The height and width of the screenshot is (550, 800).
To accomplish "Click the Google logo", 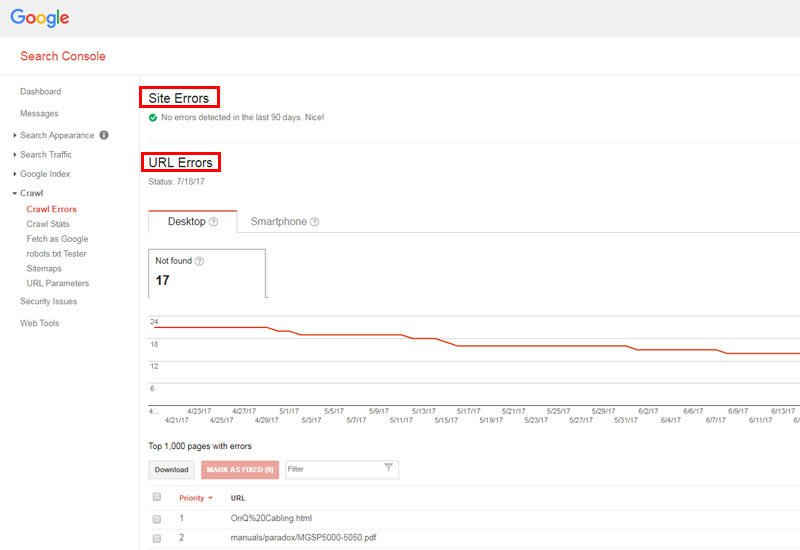I will pos(41,18).
